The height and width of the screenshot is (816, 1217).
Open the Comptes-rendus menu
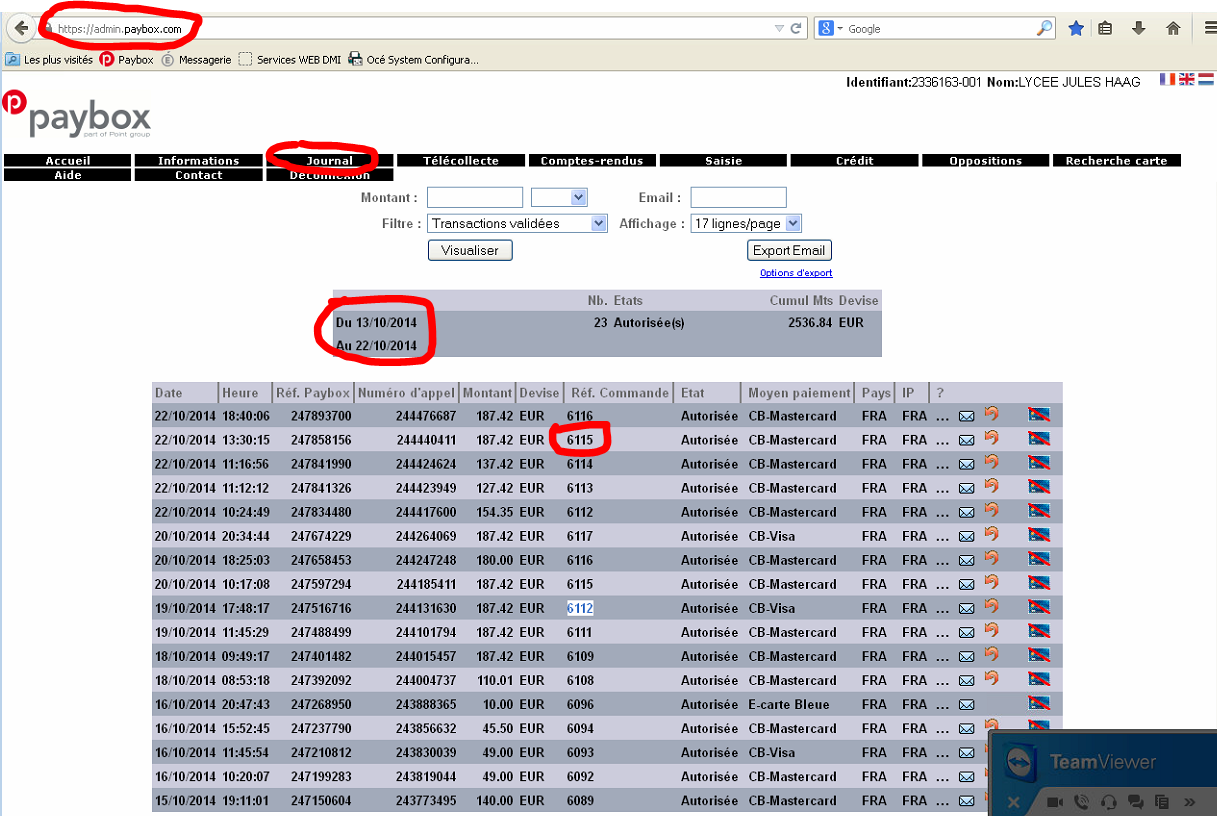[592, 161]
